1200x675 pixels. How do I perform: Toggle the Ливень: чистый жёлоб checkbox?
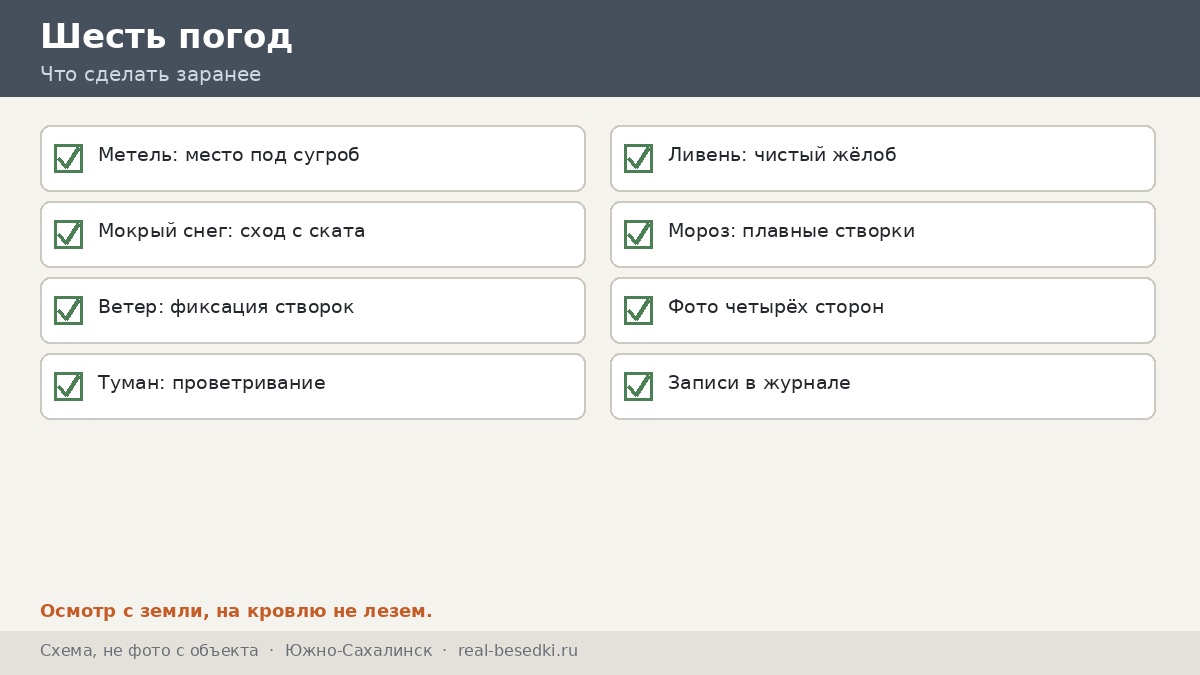tap(638, 158)
